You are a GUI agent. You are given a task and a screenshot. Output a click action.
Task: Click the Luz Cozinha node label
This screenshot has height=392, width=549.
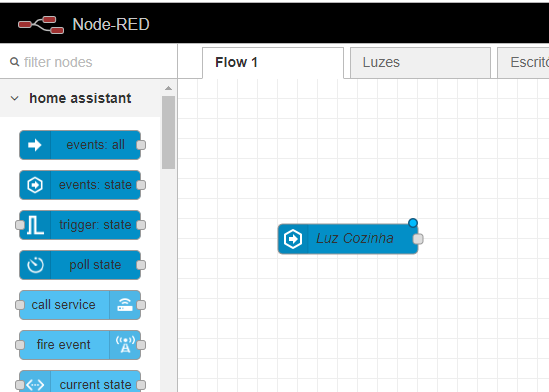(355, 238)
